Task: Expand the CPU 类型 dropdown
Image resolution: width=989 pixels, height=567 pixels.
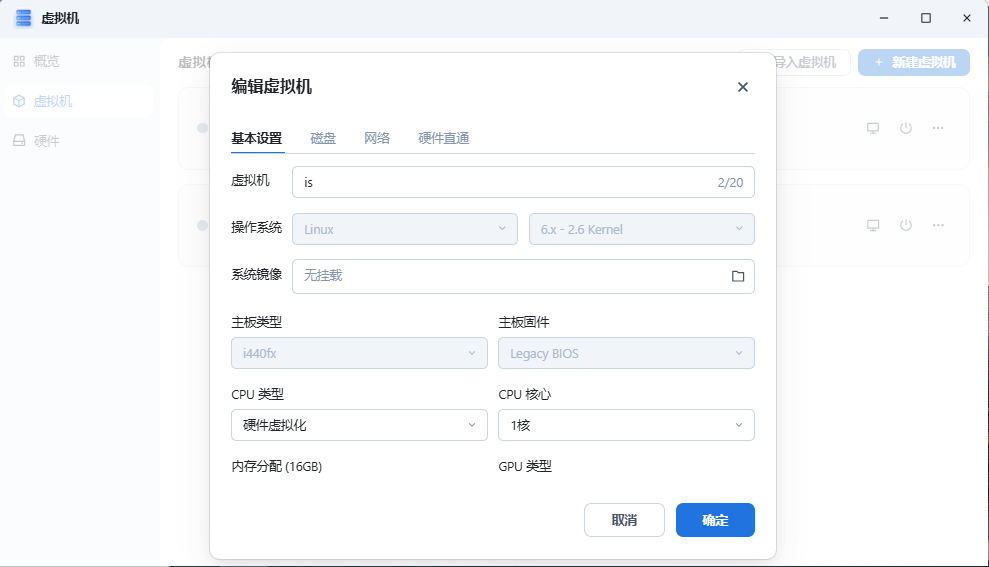Action: point(361,425)
